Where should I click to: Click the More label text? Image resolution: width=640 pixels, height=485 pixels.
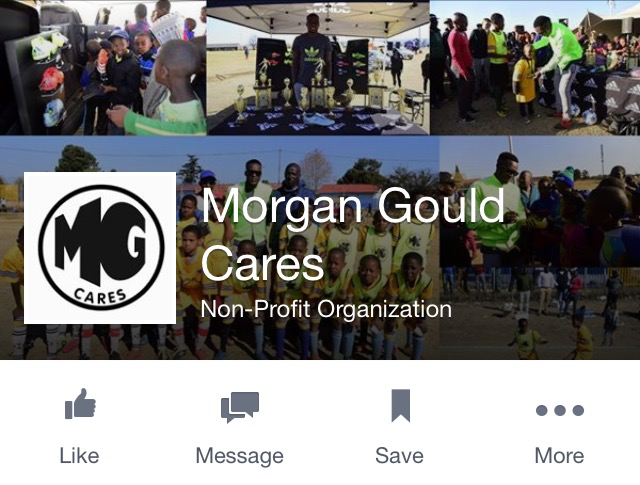559,456
